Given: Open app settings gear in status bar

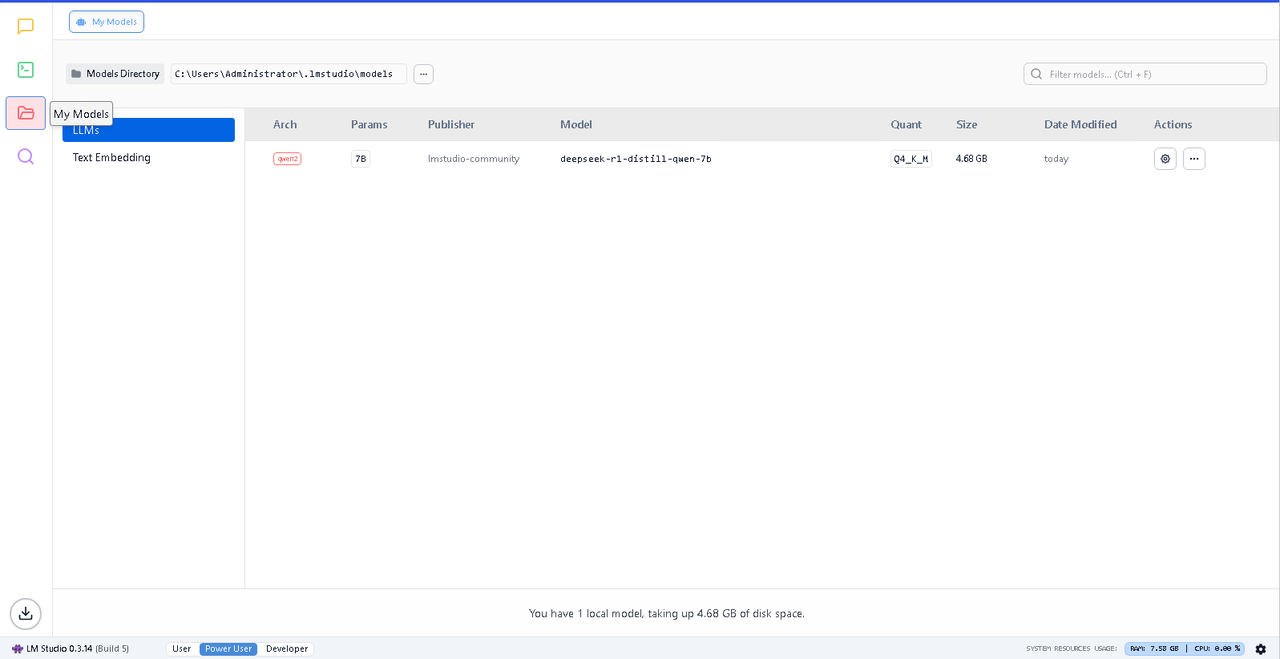Looking at the screenshot, I should [1261, 649].
